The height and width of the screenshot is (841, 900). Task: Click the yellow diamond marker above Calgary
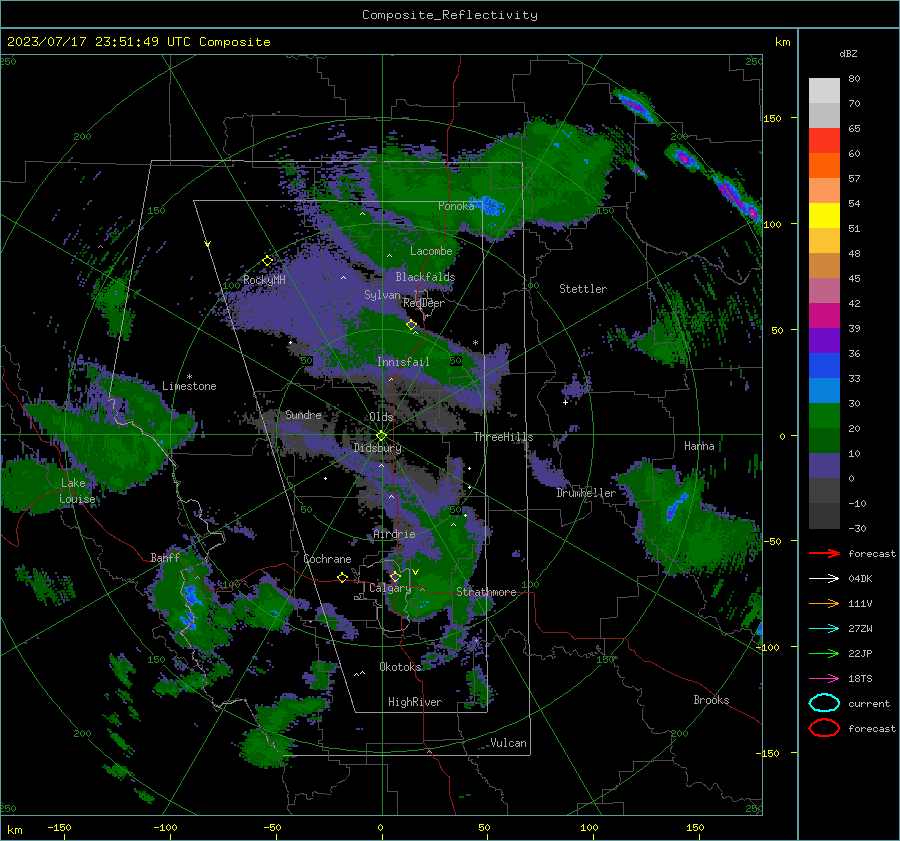[x=395, y=576]
